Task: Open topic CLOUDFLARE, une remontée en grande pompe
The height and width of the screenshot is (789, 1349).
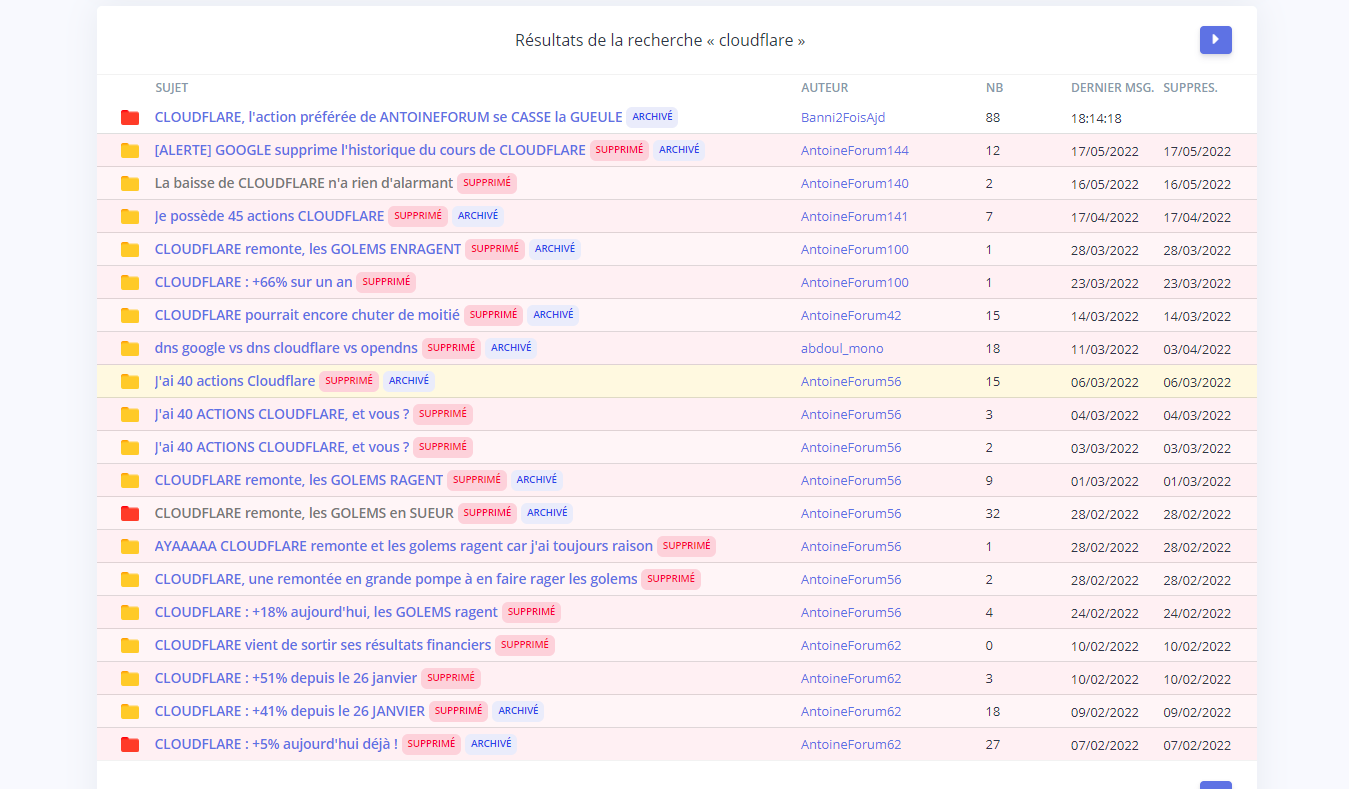Action: [x=396, y=579]
